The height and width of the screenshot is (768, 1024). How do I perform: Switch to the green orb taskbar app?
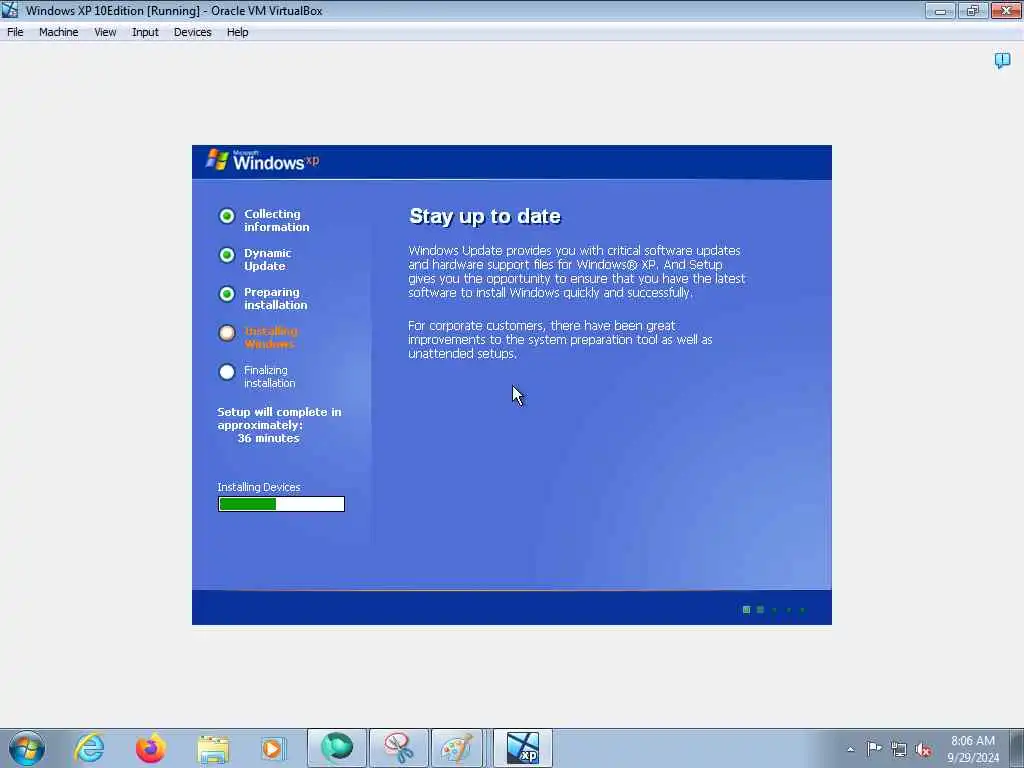click(x=337, y=748)
